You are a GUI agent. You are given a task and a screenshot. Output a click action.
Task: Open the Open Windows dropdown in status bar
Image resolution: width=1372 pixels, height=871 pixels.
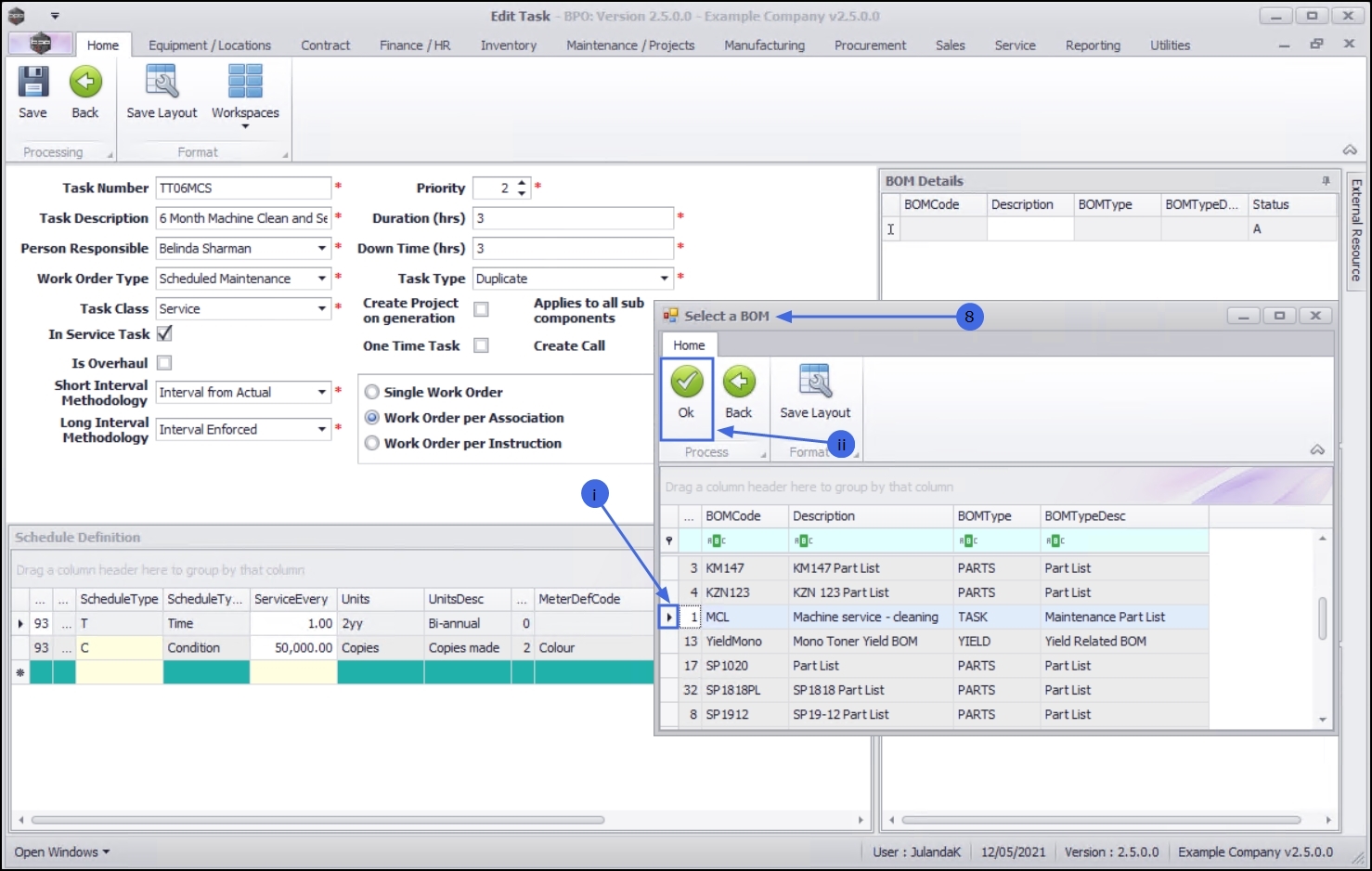point(62,851)
